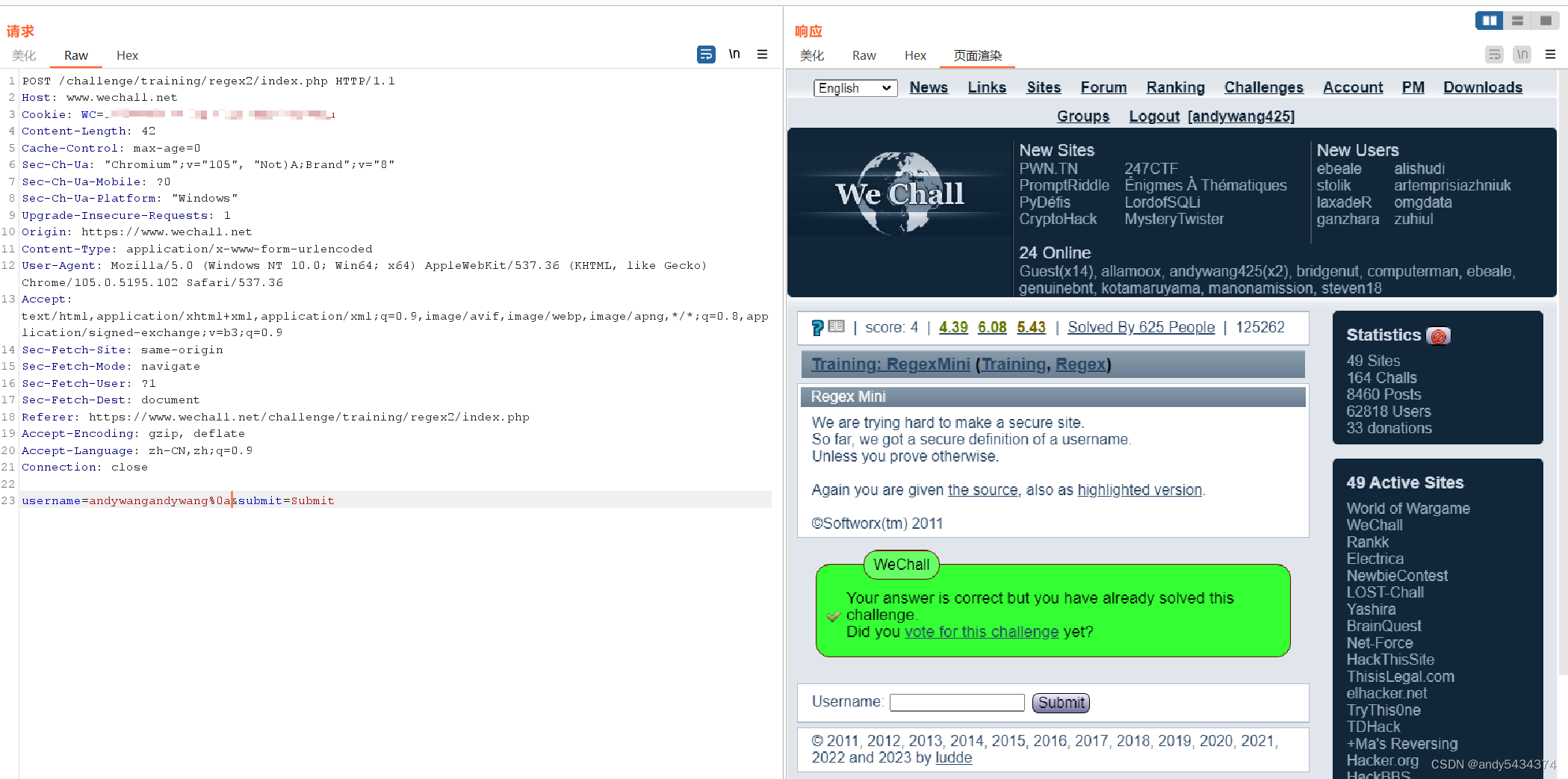Click CryptoHack in New Sites

pyautogui.click(x=1058, y=219)
